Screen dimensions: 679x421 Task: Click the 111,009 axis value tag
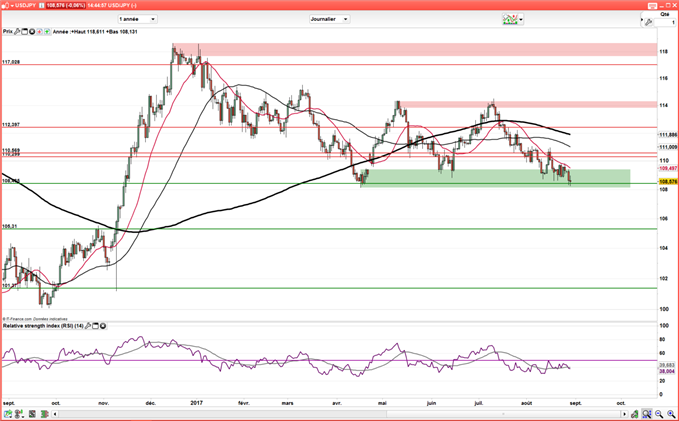coord(668,147)
